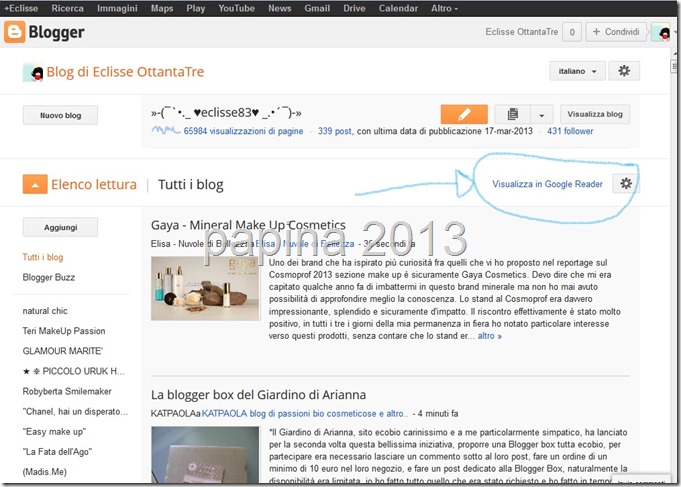The width and height of the screenshot is (681, 487).
Task: Click Blog di Eclisse OttantaTre heading
Action: [125, 72]
